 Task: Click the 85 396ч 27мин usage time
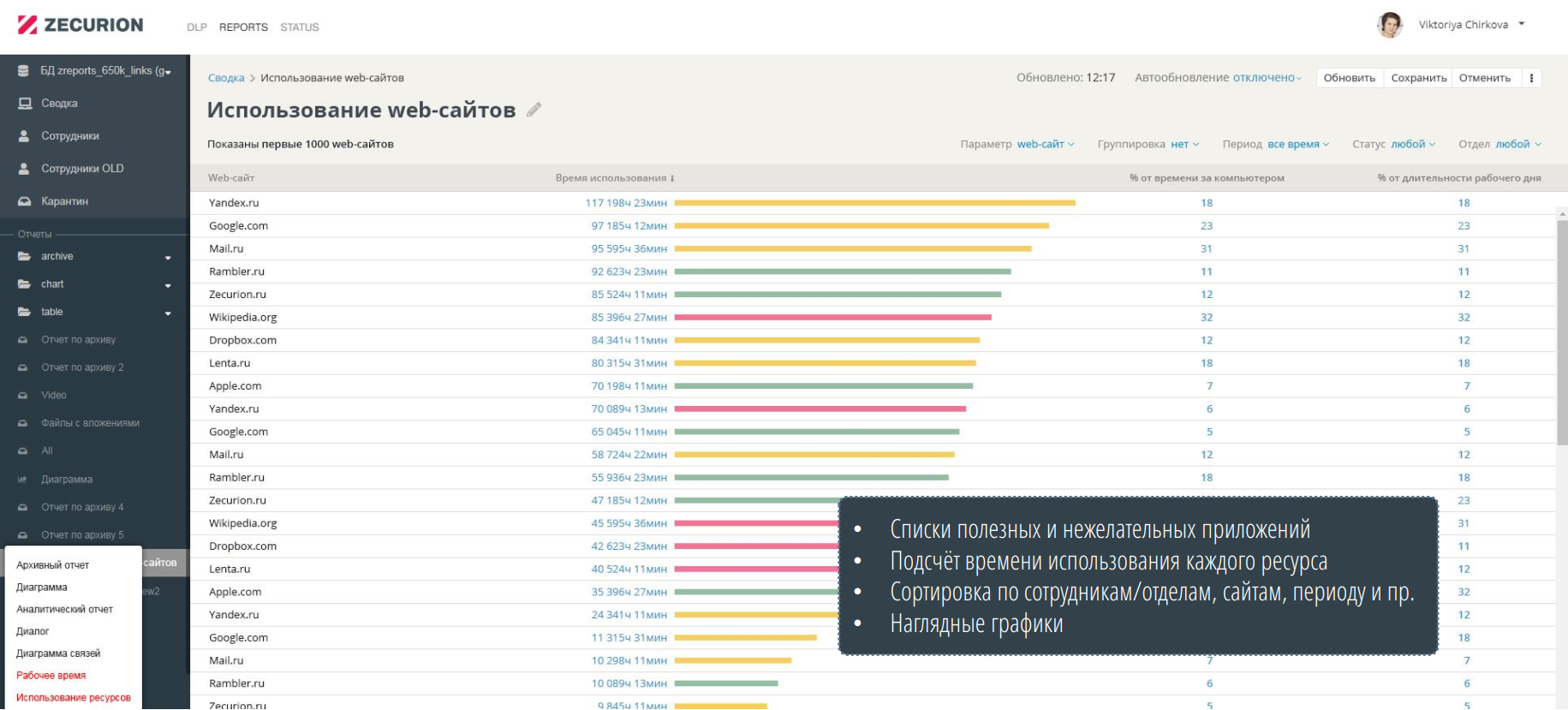click(x=629, y=318)
